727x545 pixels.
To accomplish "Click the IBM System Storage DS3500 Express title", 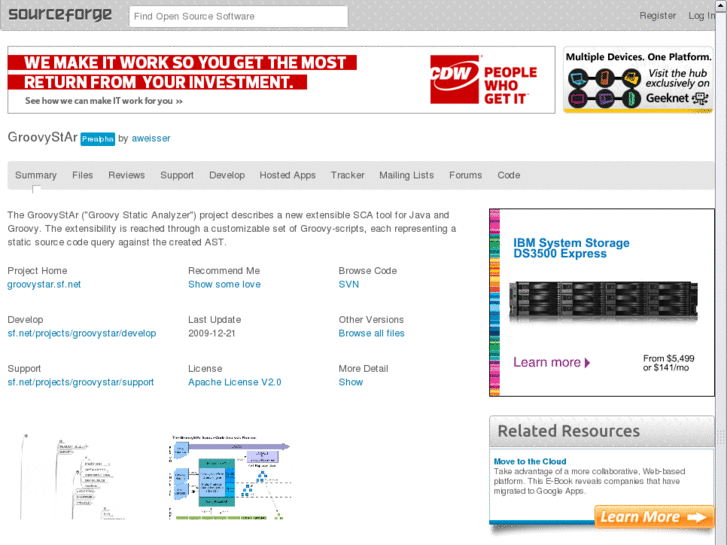I will point(571,248).
